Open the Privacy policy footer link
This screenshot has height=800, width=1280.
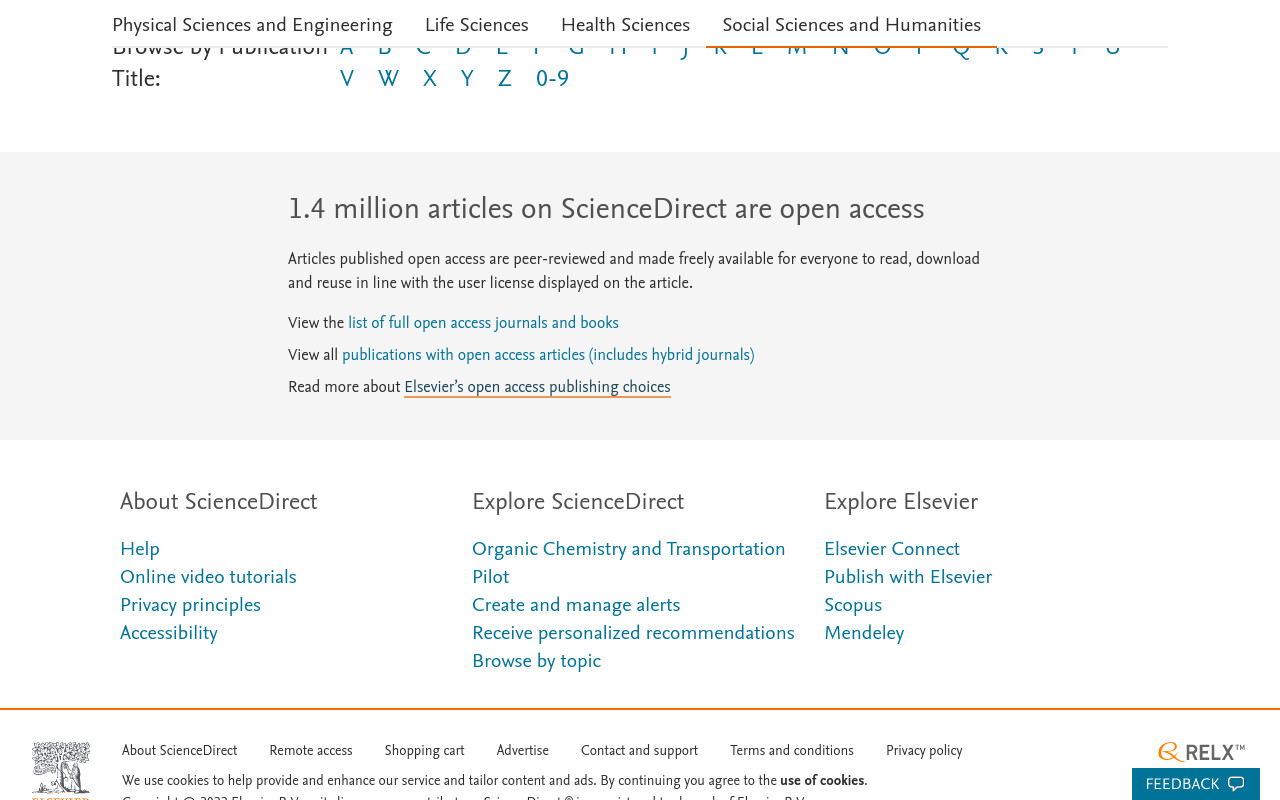pyautogui.click(x=924, y=750)
